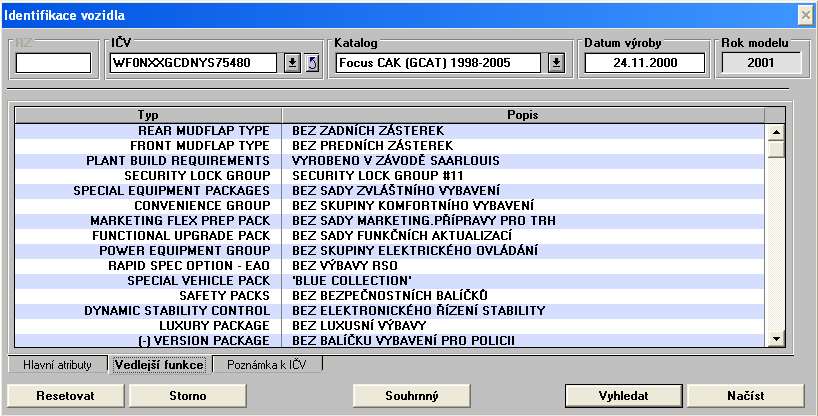Click the RZ input field

click(x=53, y=64)
